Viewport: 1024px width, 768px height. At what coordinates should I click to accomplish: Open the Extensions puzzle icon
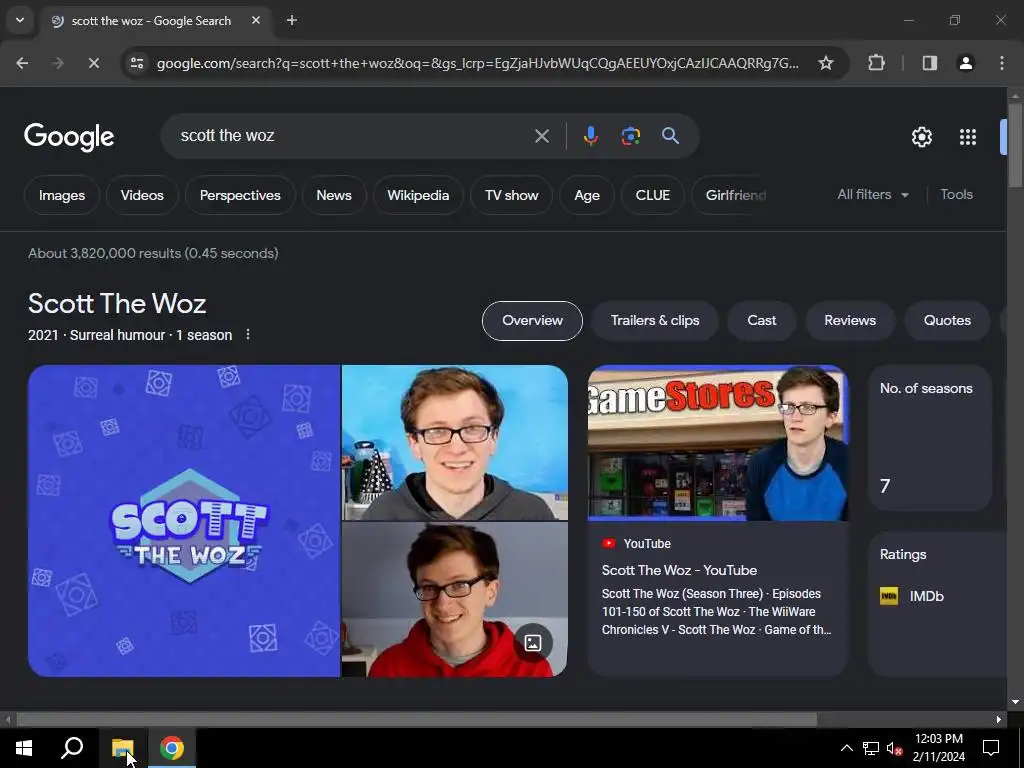[876, 63]
